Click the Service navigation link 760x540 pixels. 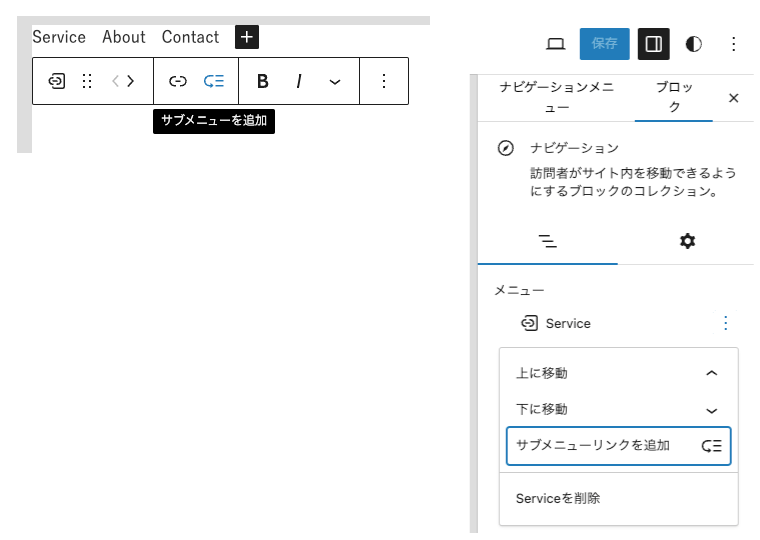(x=59, y=37)
